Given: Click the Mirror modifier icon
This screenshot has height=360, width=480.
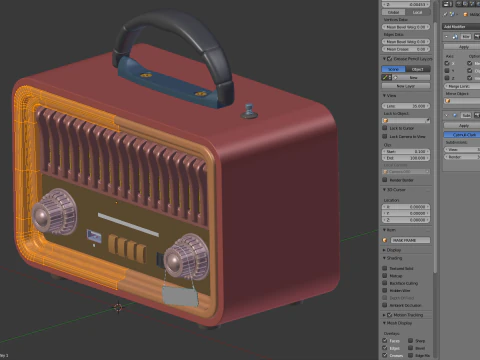Looking at the screenshot, I should pos(455,37).
